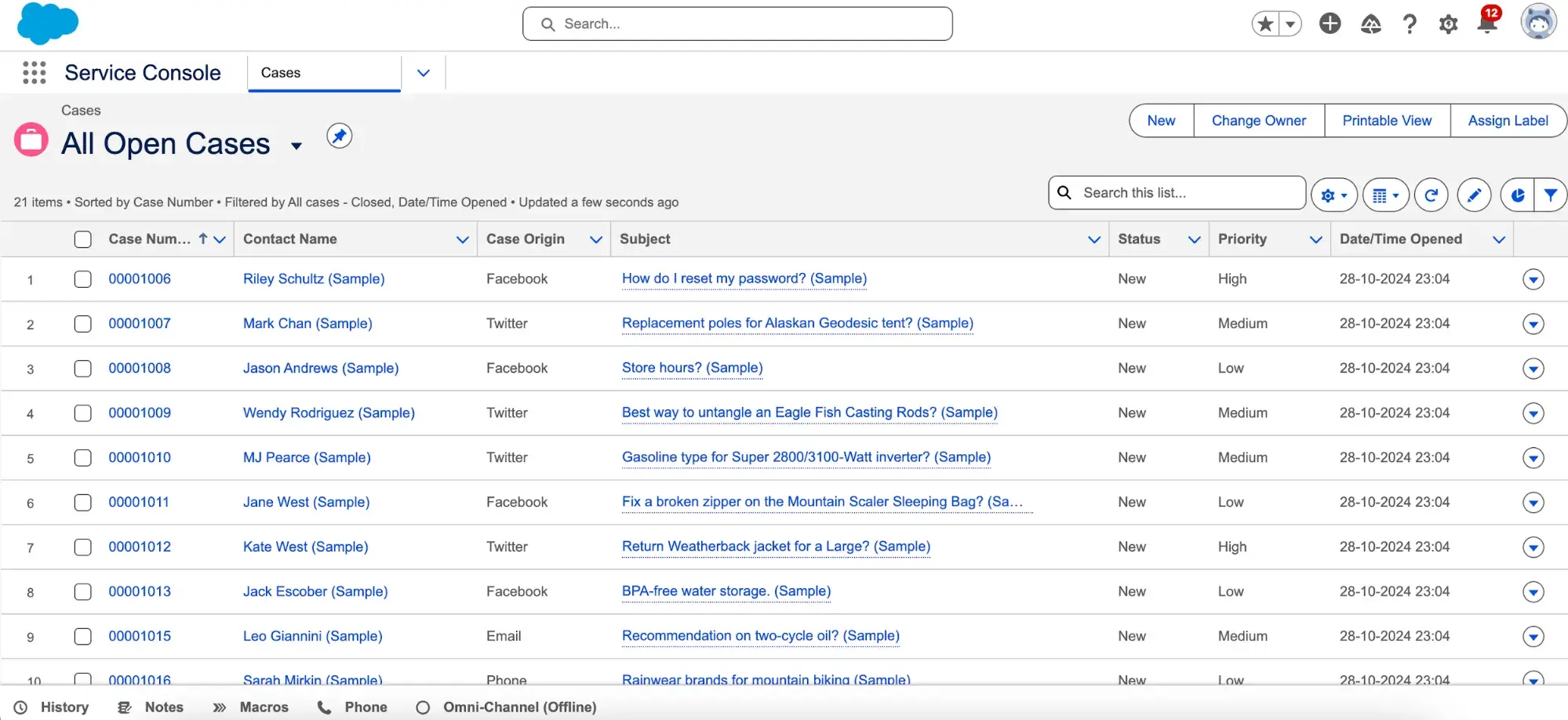Open the App Launcher grid icon
The height and width of the screenshot is (720, 1568).
[x=34, y=73]
